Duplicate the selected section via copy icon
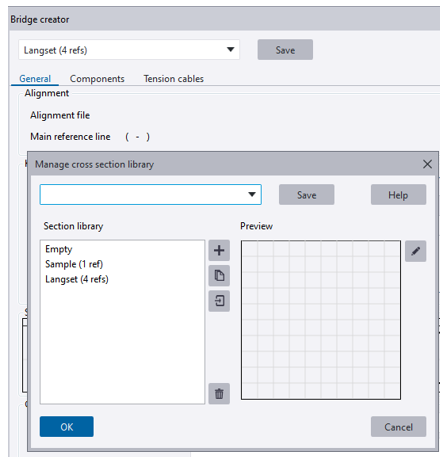 [219, 276]
